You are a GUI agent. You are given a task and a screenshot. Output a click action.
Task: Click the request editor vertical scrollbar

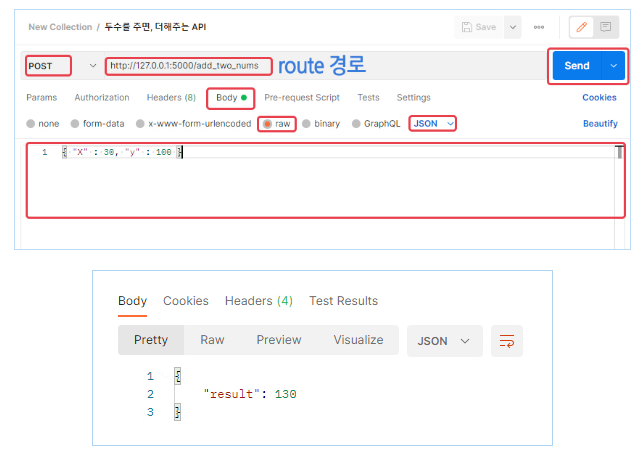(x=619, y=152)
